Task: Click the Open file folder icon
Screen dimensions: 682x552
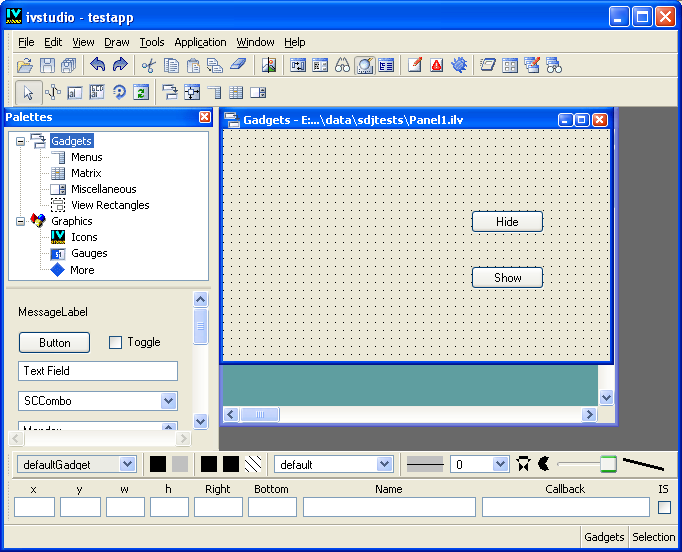Action: pyautogui.click(x=26, y=66)
